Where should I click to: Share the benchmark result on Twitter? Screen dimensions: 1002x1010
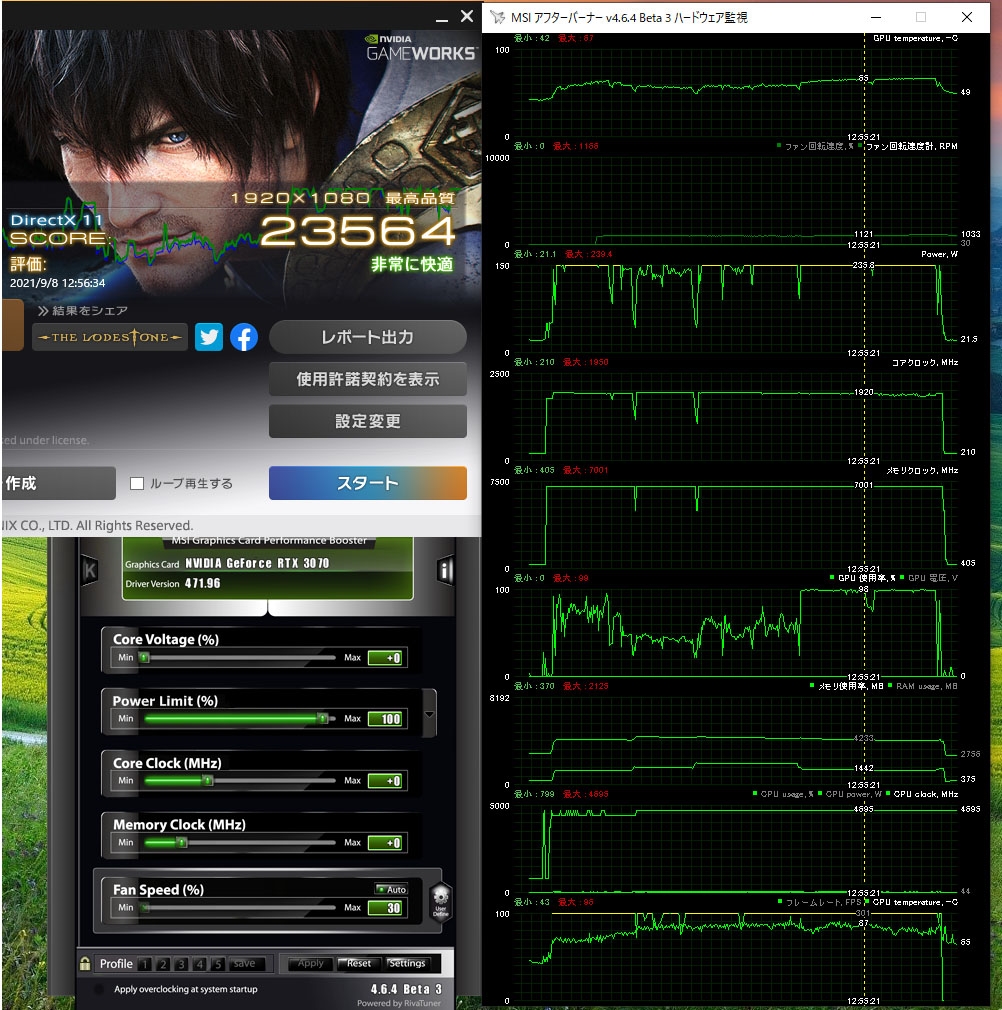[209, 337]
